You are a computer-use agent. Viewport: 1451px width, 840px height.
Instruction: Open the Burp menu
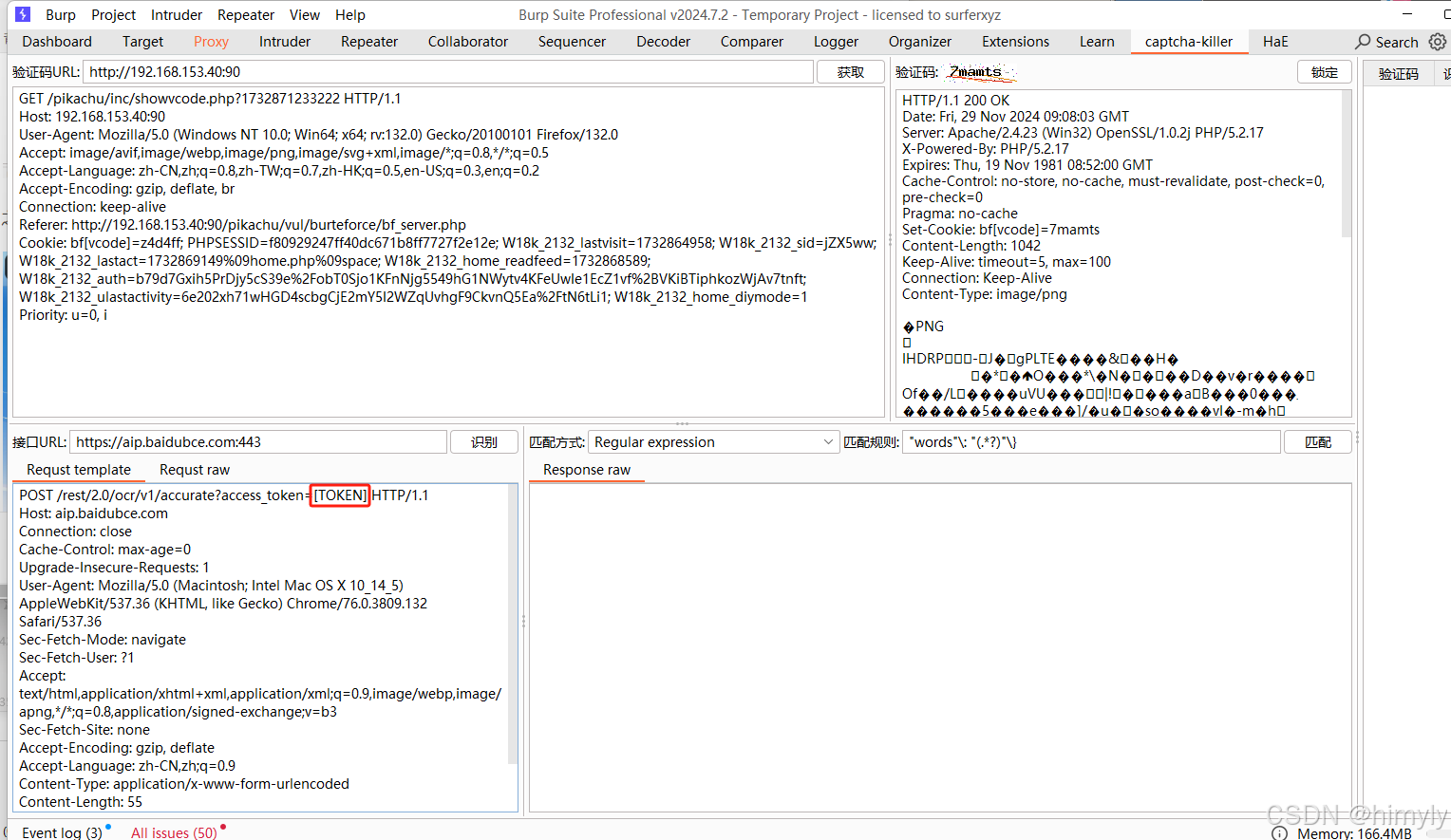pyautogui.click(x=61, y=15)
